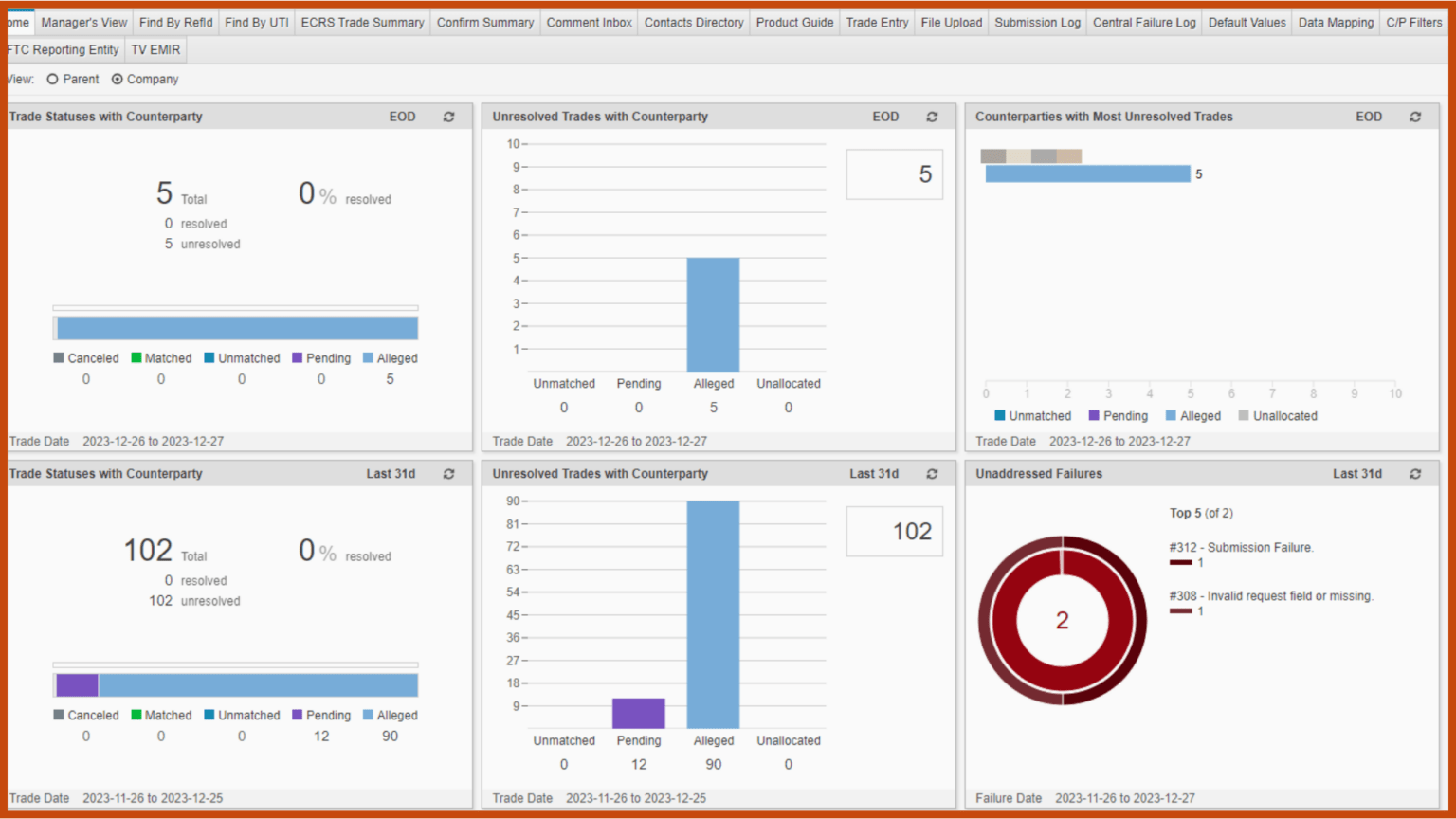Viewport: 1456px width, 819px height.
Task: Refresh the Counterparties with Most Unresolved Trades panel
Action: tap(1415, 117)
